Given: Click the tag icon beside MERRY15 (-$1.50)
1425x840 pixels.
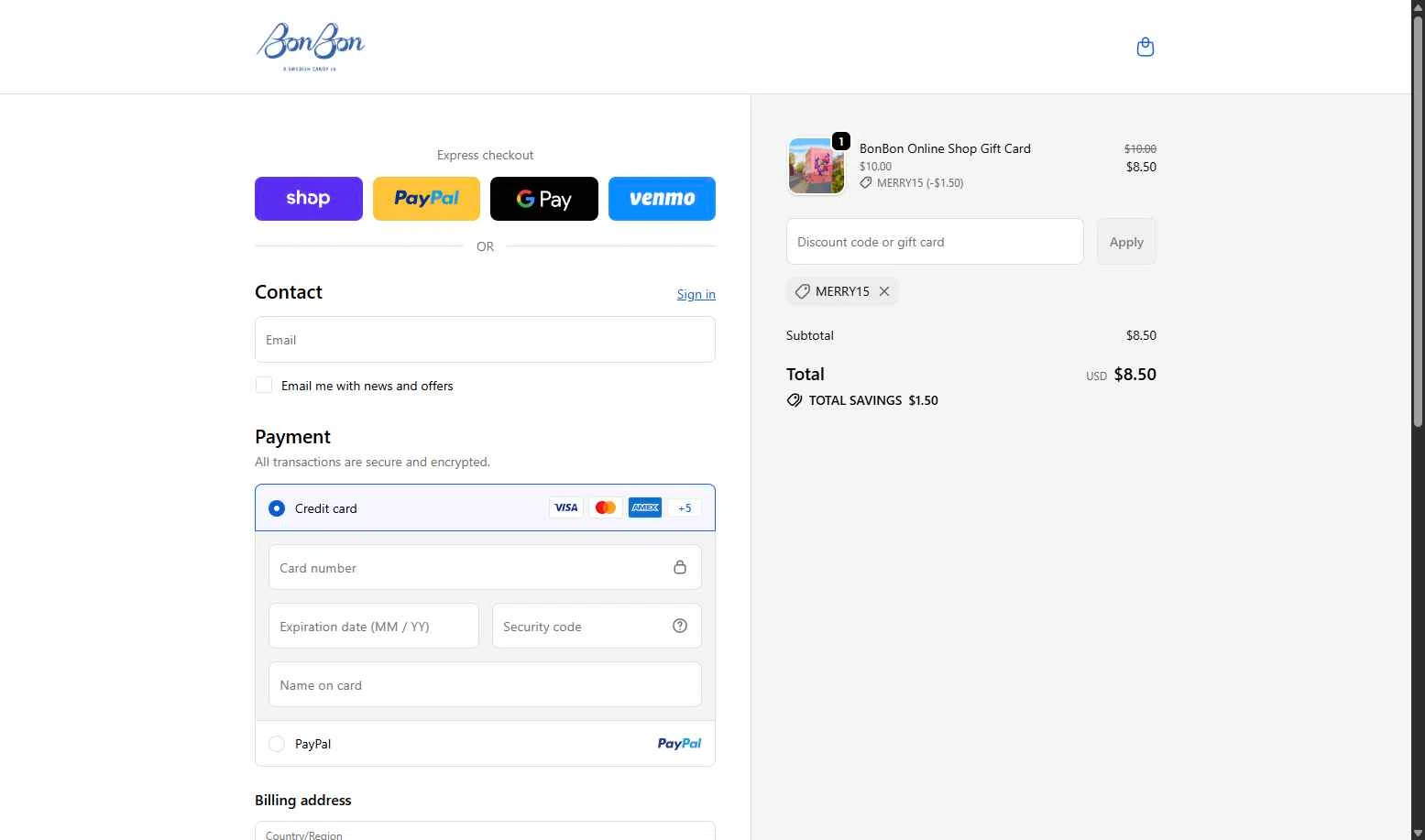Looking at the screenshot, I should coord(866,183).
